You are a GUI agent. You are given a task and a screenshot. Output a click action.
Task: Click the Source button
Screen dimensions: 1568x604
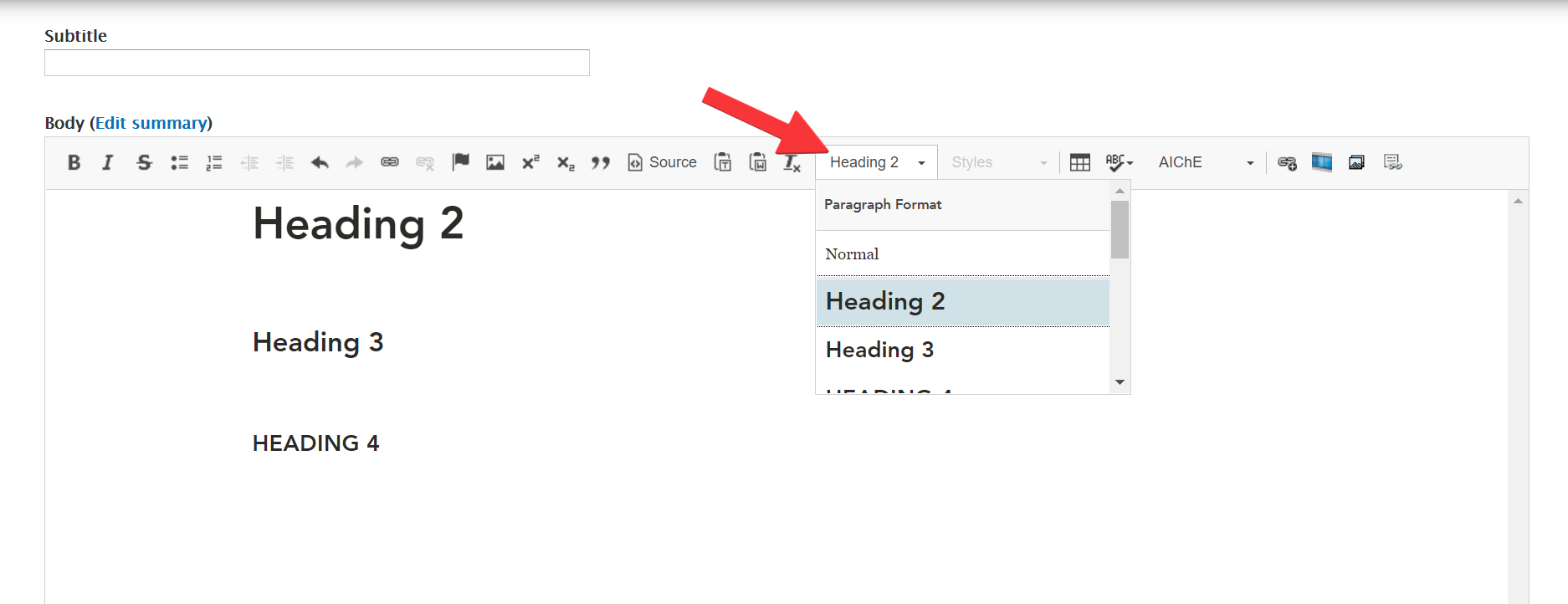coord(662,162)
